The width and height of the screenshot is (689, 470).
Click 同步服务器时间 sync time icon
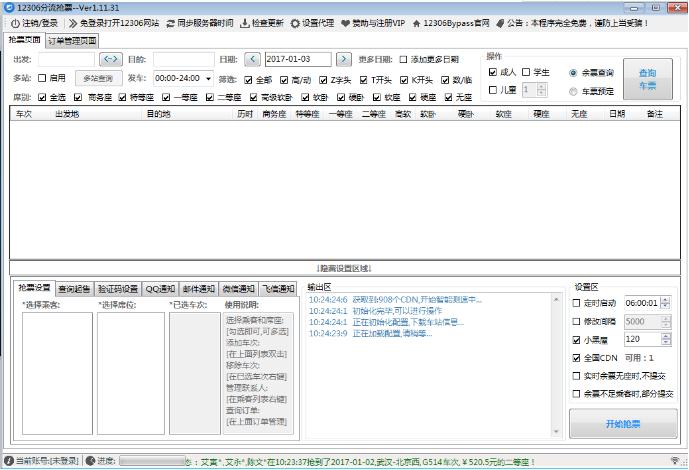click(x=171, y=22)
